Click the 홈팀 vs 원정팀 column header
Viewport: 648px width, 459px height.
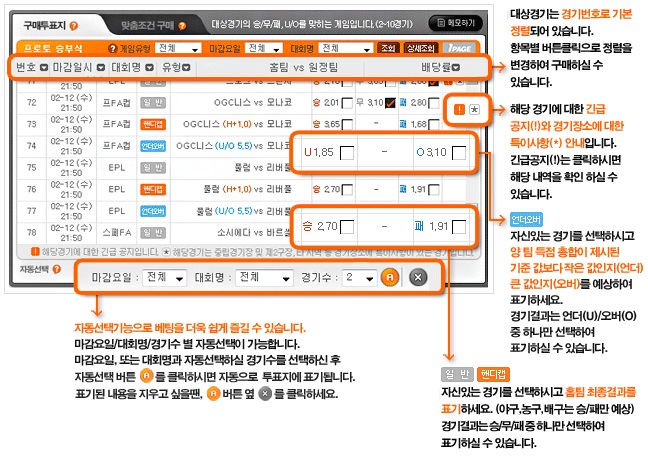tap(304, 67)
